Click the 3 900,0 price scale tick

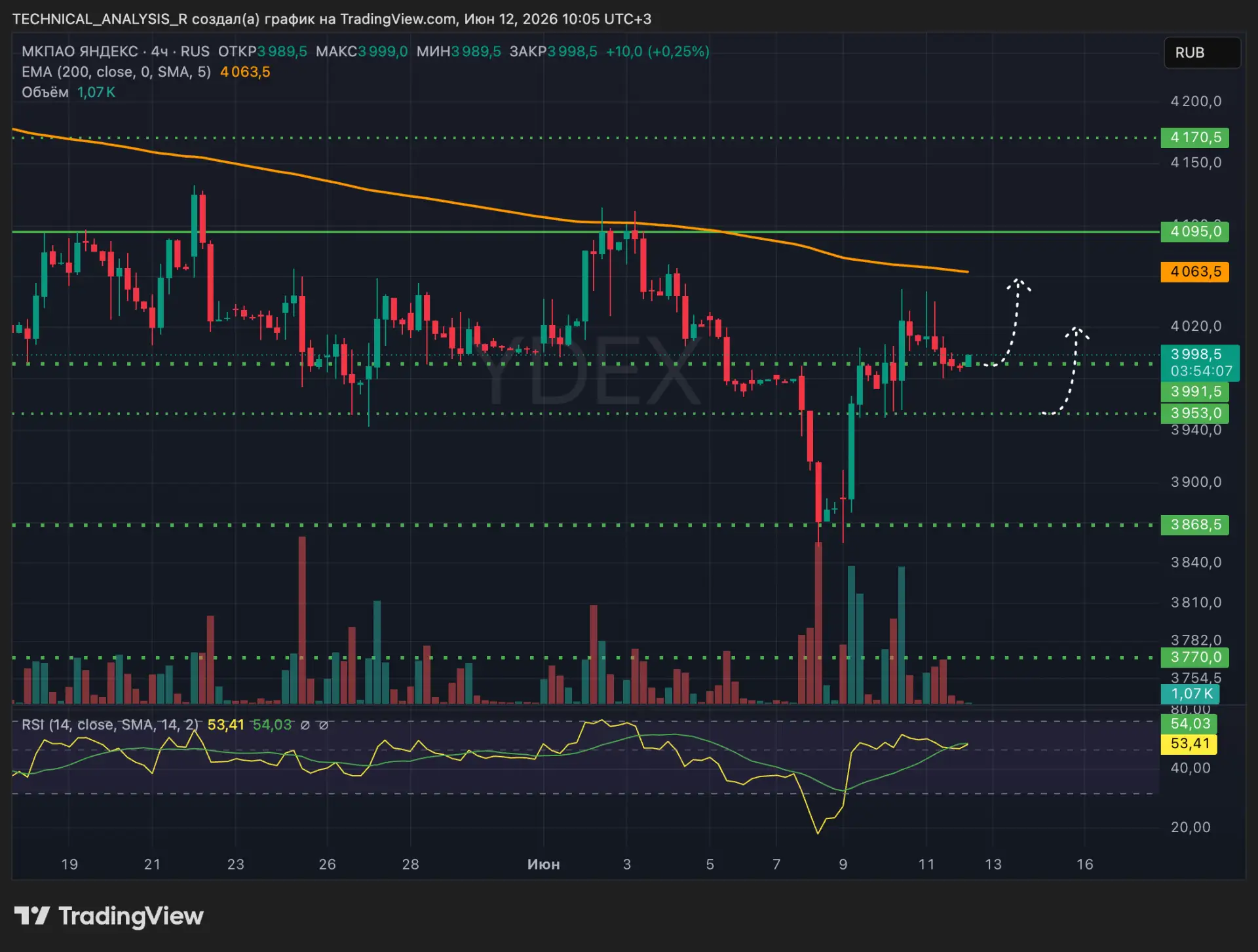click(x=1196, y=482)
